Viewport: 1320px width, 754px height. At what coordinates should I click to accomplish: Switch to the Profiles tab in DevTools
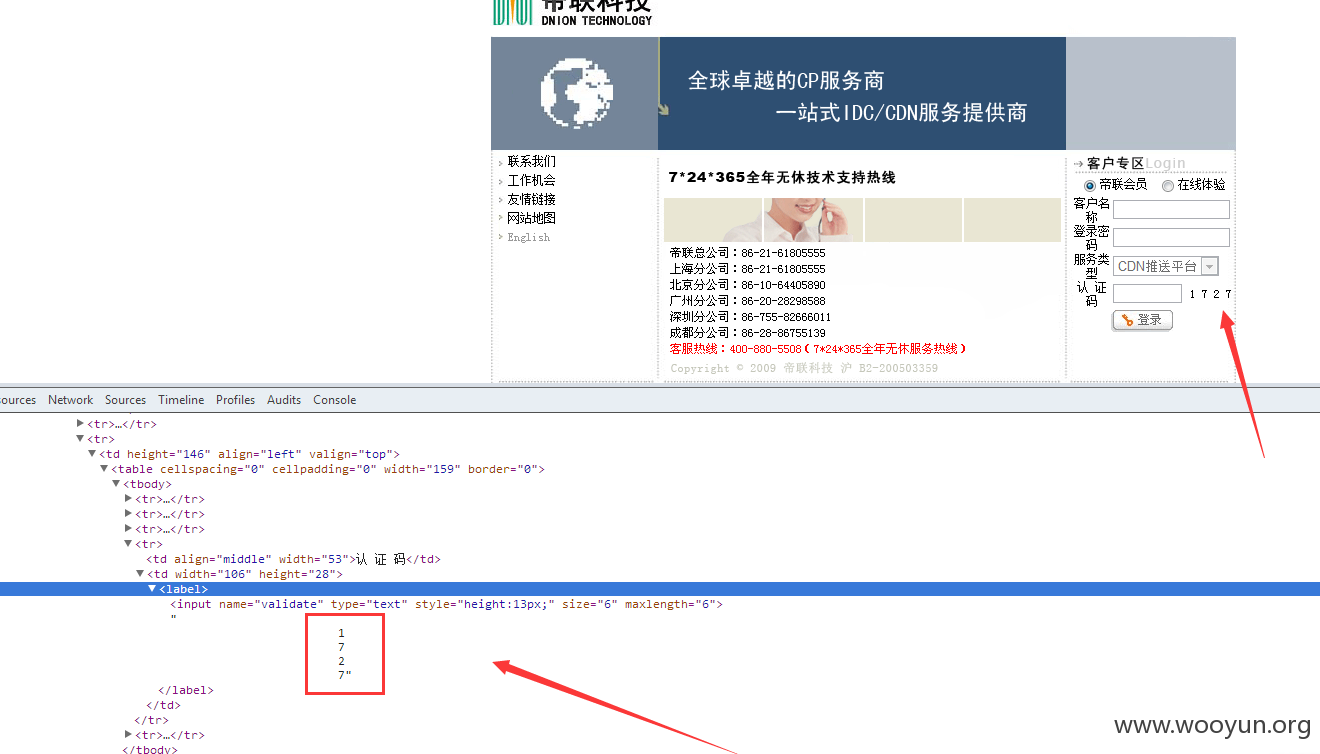[x=236, y=400]
